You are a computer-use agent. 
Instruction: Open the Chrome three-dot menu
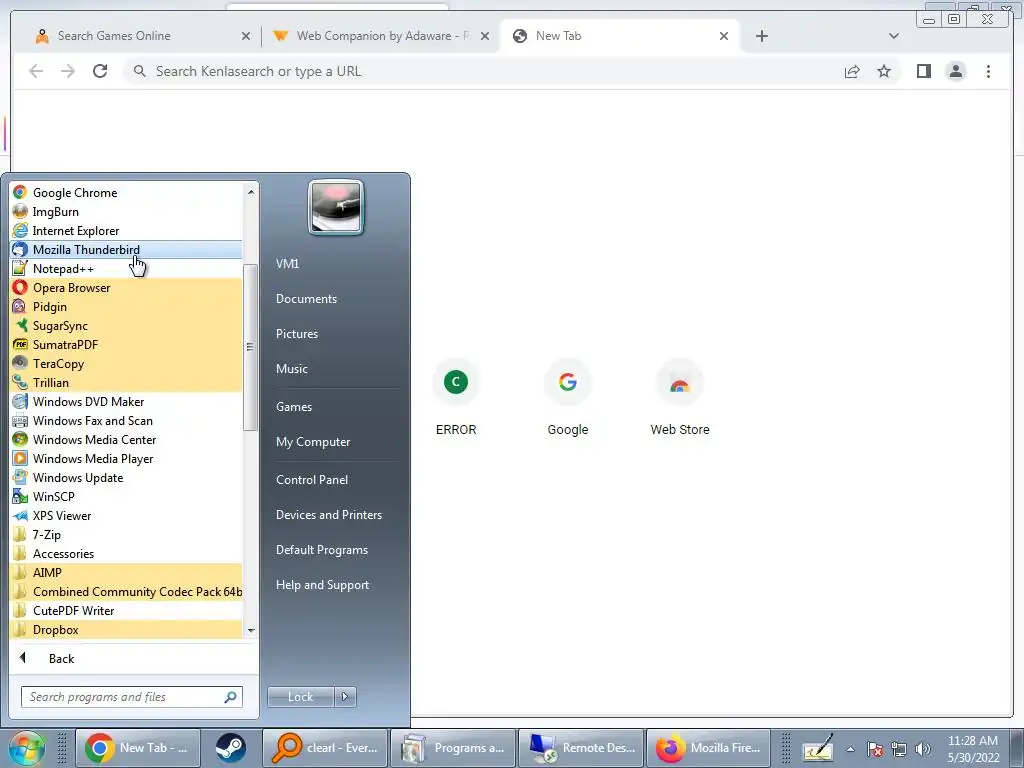[988, 71]
